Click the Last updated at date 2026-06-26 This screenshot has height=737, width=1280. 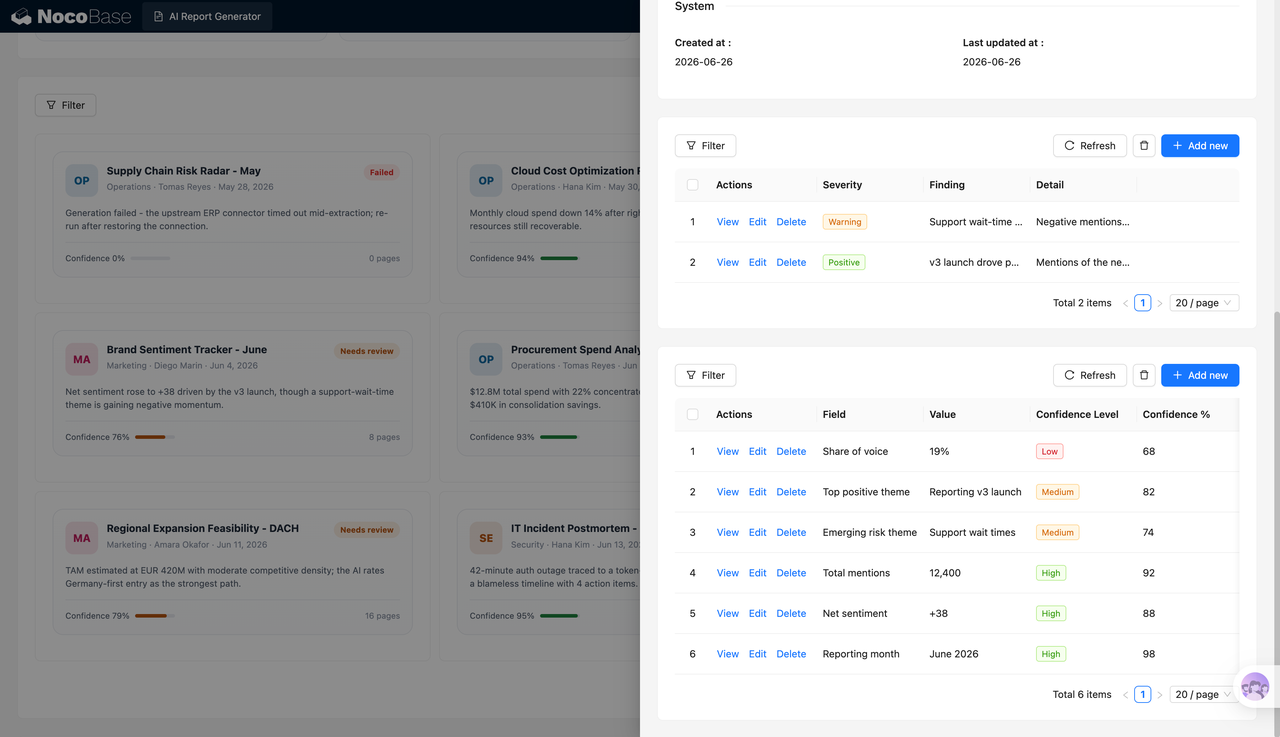tap(992, 62)
